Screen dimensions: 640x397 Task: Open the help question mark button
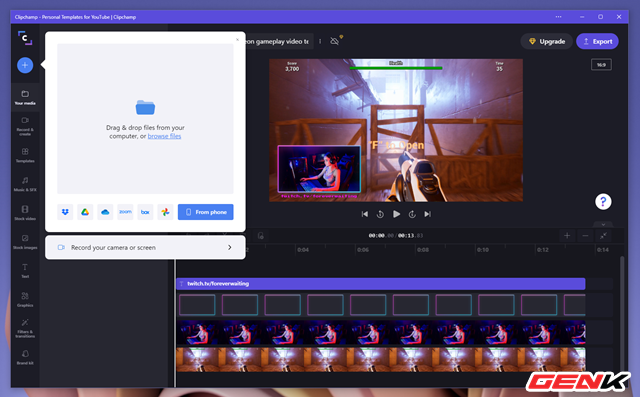point(603,202)
